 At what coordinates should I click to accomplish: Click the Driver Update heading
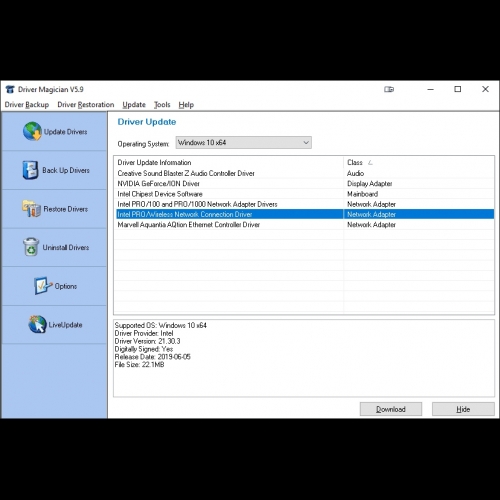[147, 122]
